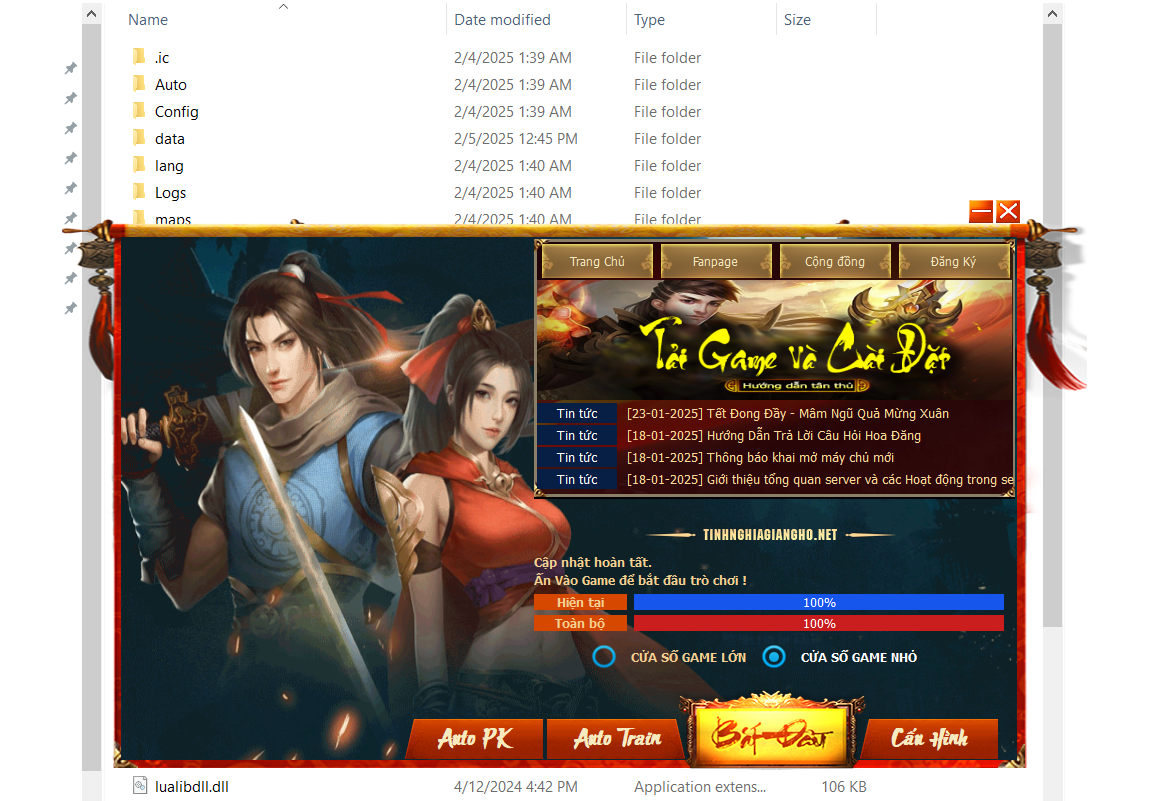Click the 'TINHNGHIAGIANGHO.NET' site label
This screenshot has width=1164, height=801.
[x=770, y=534]
